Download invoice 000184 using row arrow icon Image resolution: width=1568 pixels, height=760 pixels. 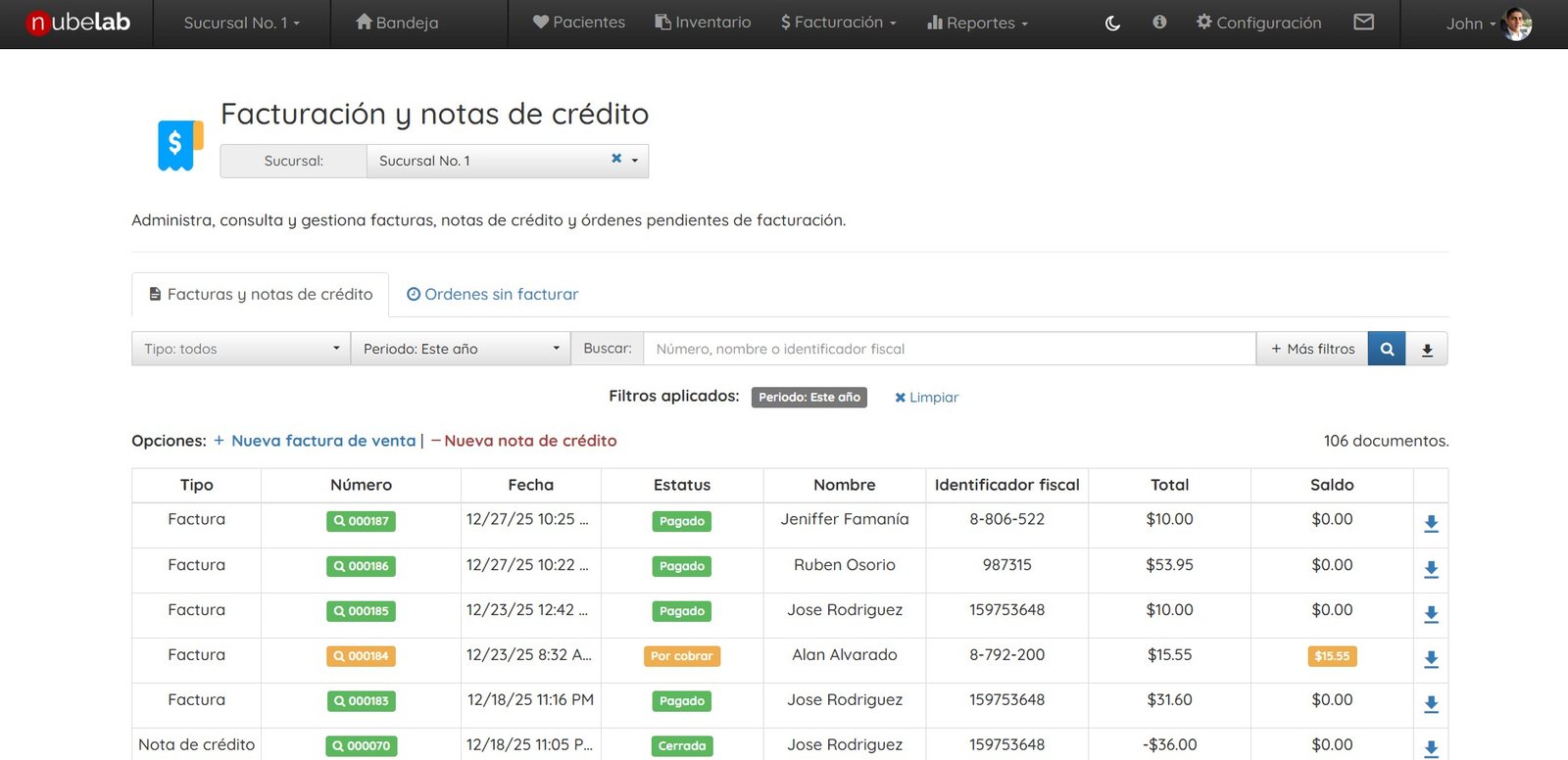(x=1431, y=659)
